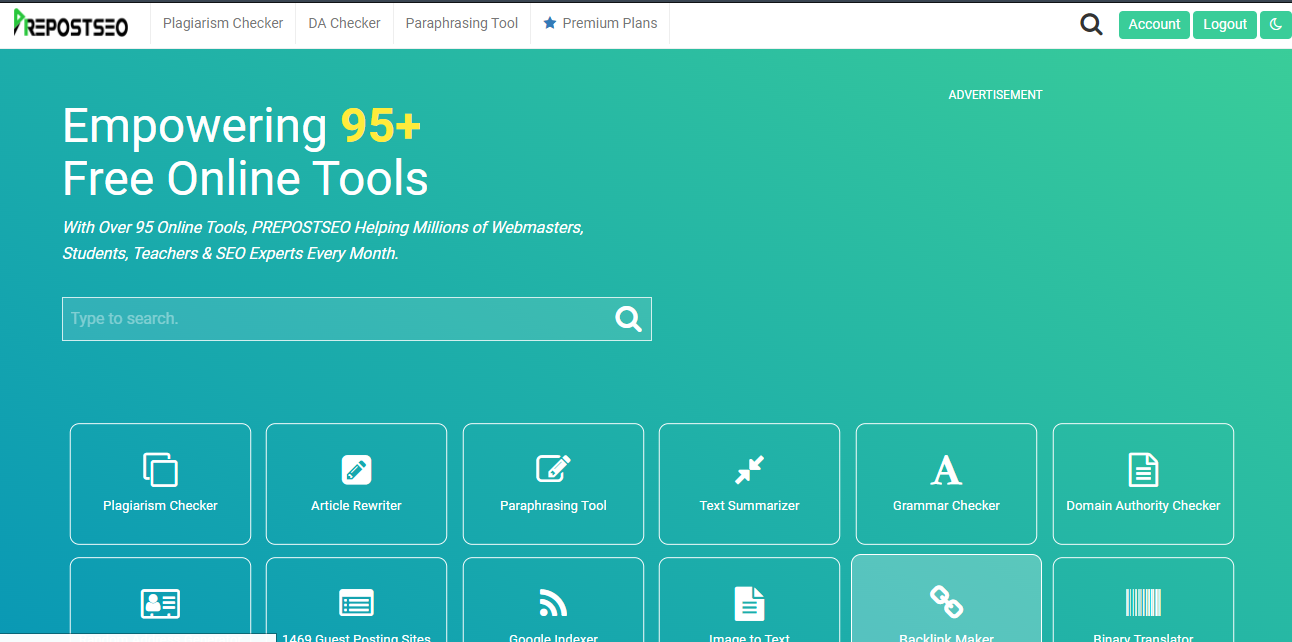This screenshot has height=642, width=1292.
Task: Click the 'Empowering 95+ Free Online Tools' heading
Action: (x=245, y=152)
